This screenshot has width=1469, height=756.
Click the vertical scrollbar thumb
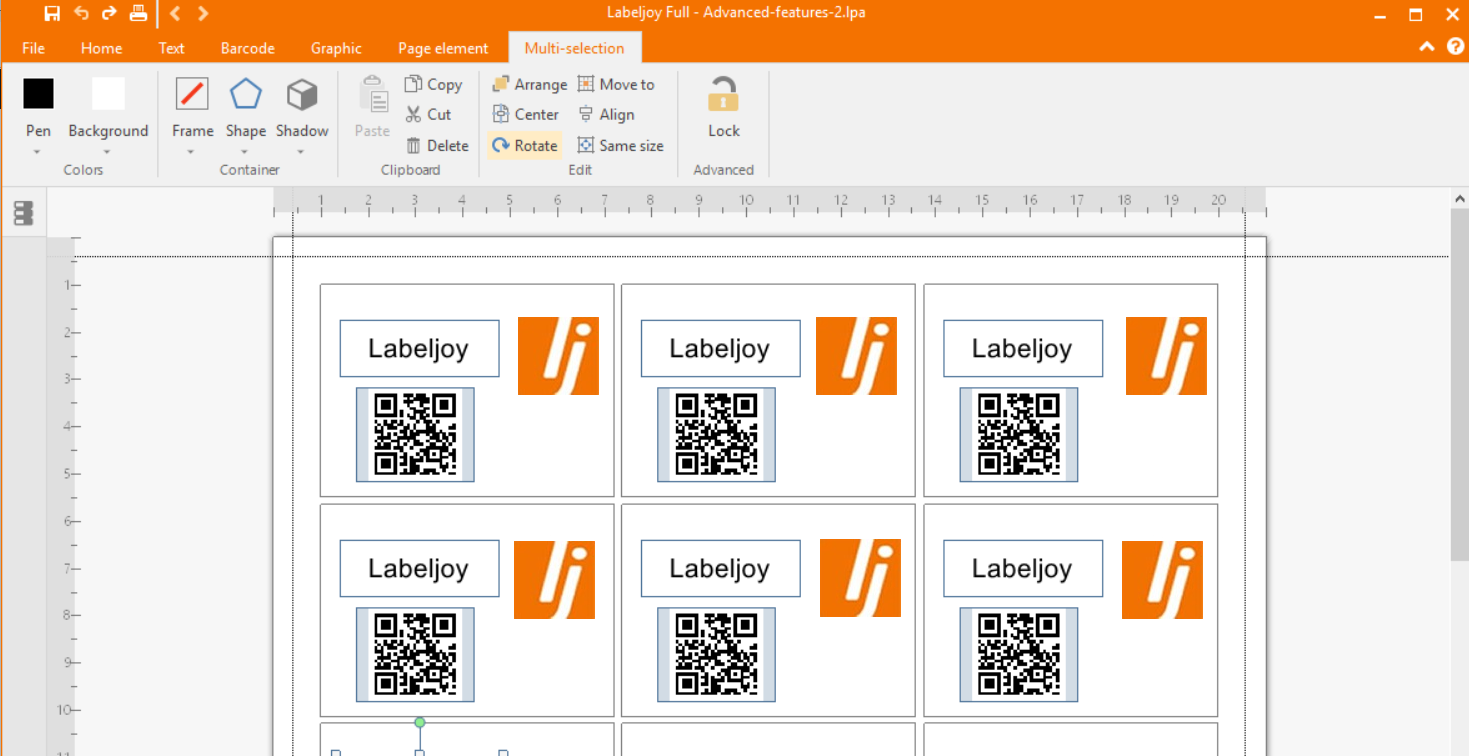pyautogui.click(x=1459, y=384)
